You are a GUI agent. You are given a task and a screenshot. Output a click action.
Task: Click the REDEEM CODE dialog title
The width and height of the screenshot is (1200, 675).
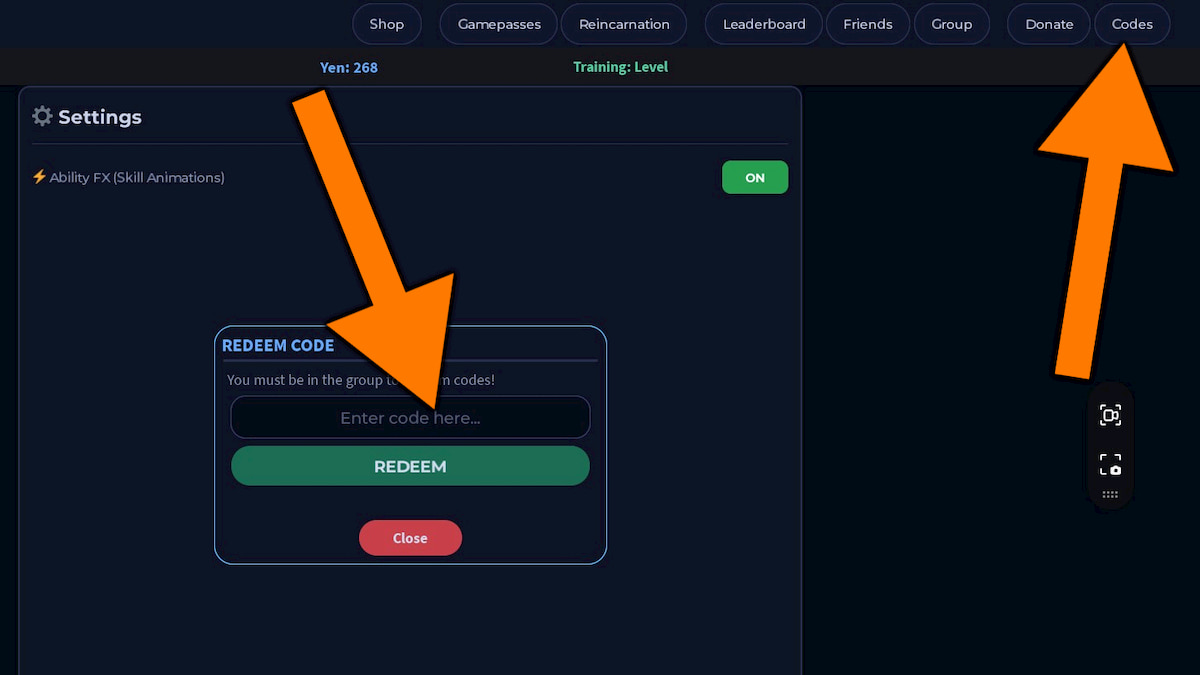(278, 345)
